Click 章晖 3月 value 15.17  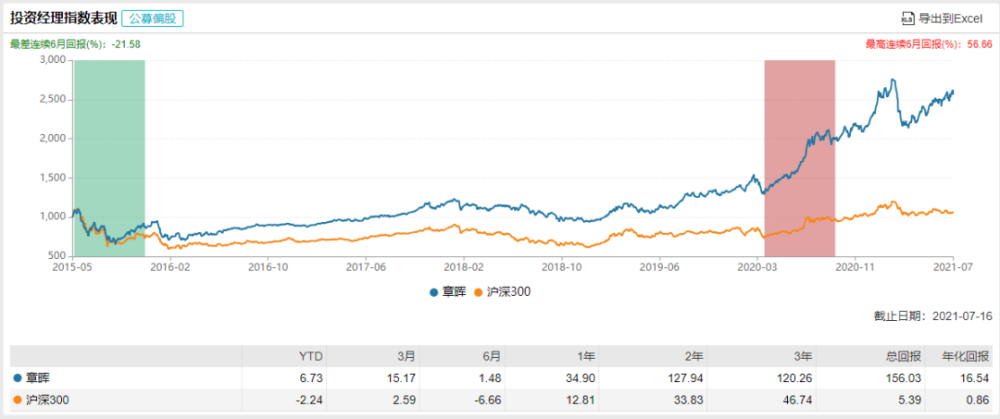click(402, 378)
